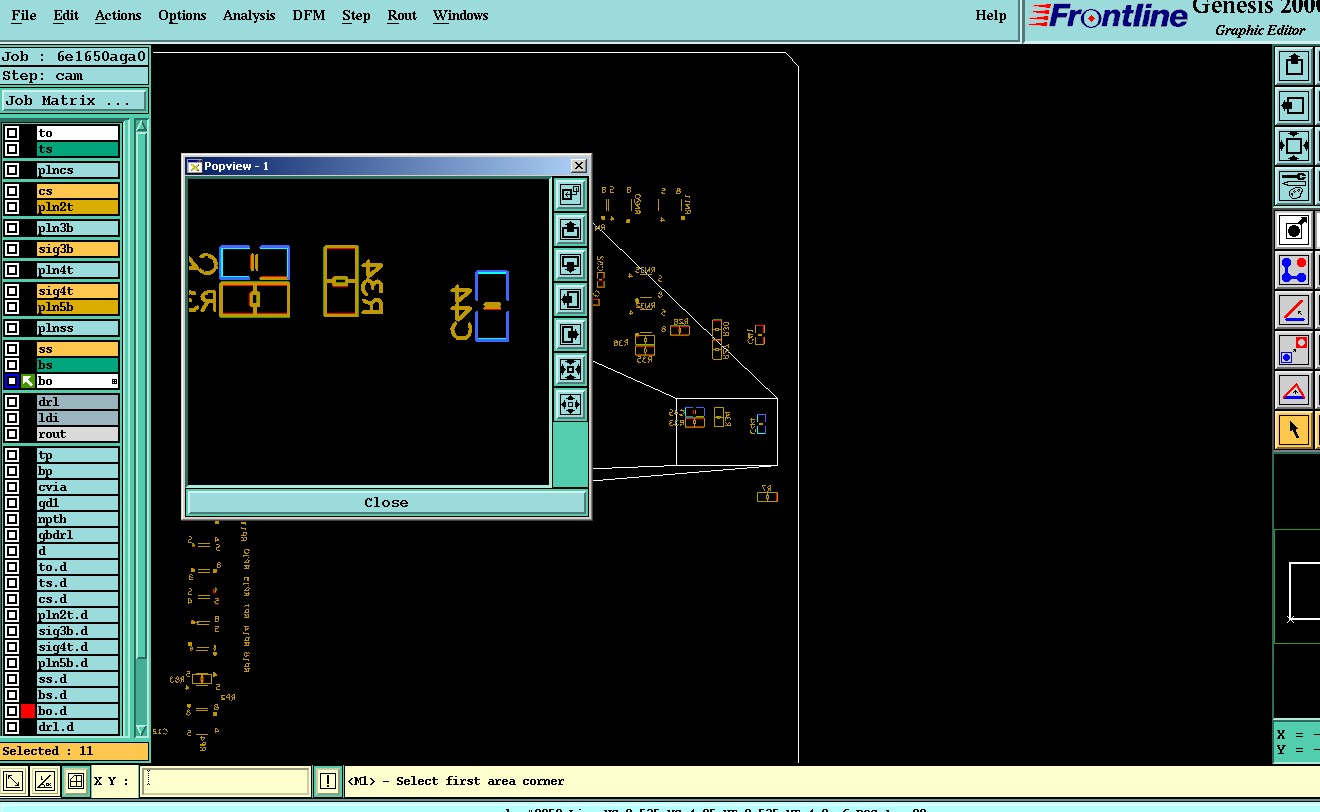Open the Rout menu
This screenshot has width=1320, height=812.
tap(402, 15)
